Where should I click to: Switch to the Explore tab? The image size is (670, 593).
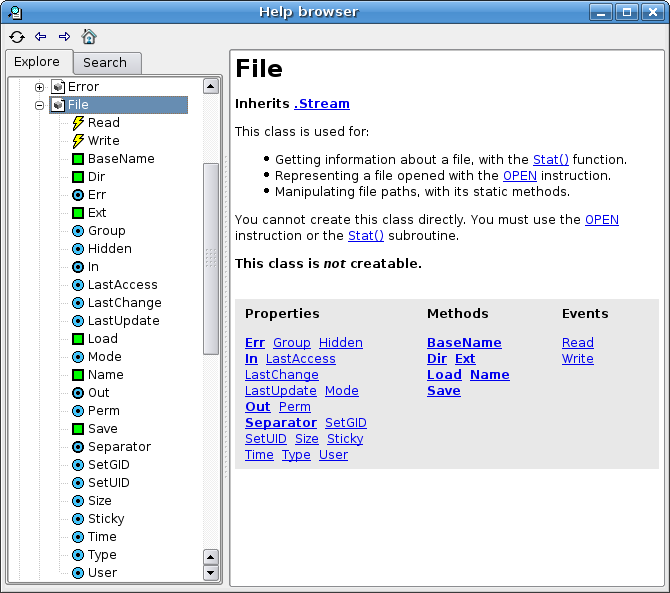point(37,62)
